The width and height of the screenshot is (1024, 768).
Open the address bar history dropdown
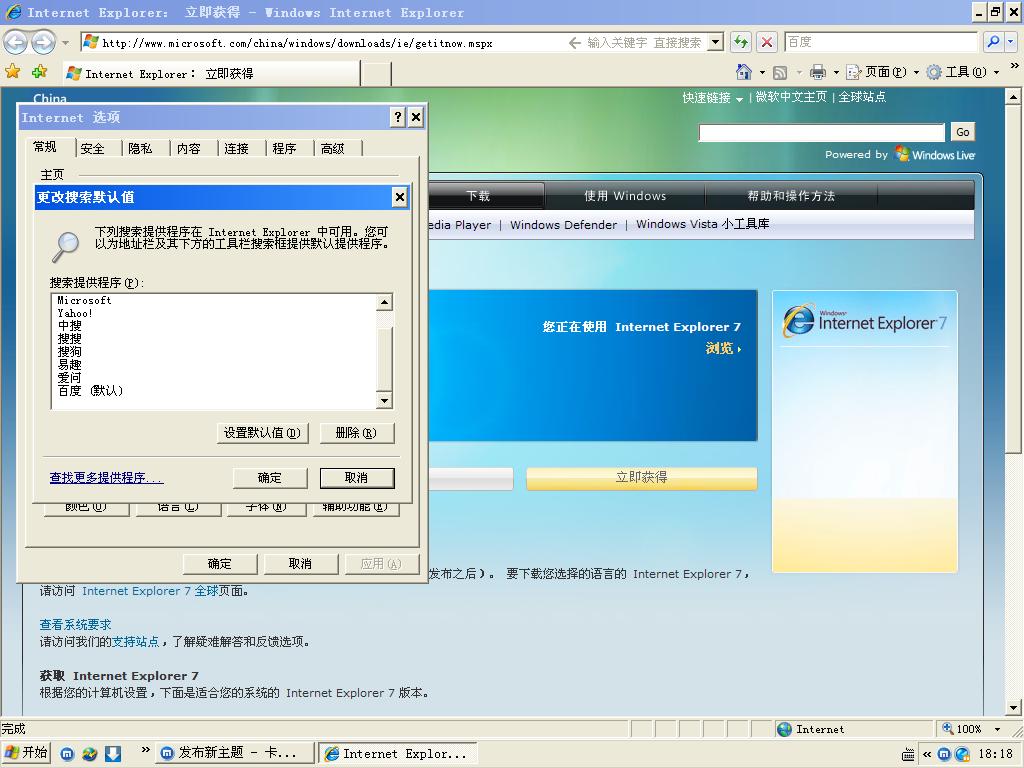point(716,42)
